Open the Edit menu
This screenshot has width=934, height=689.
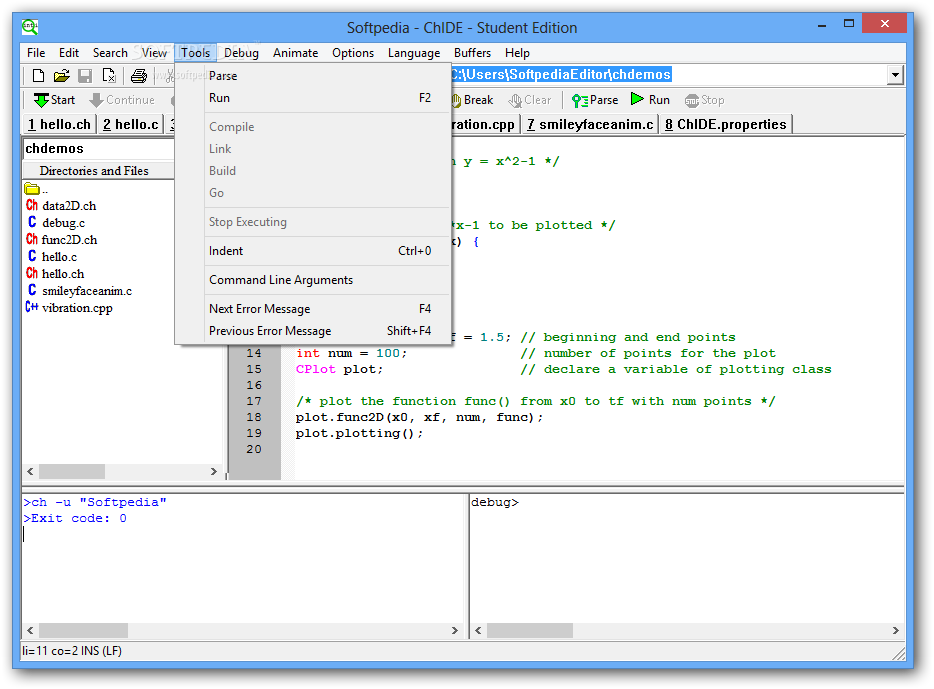[69, 53]
